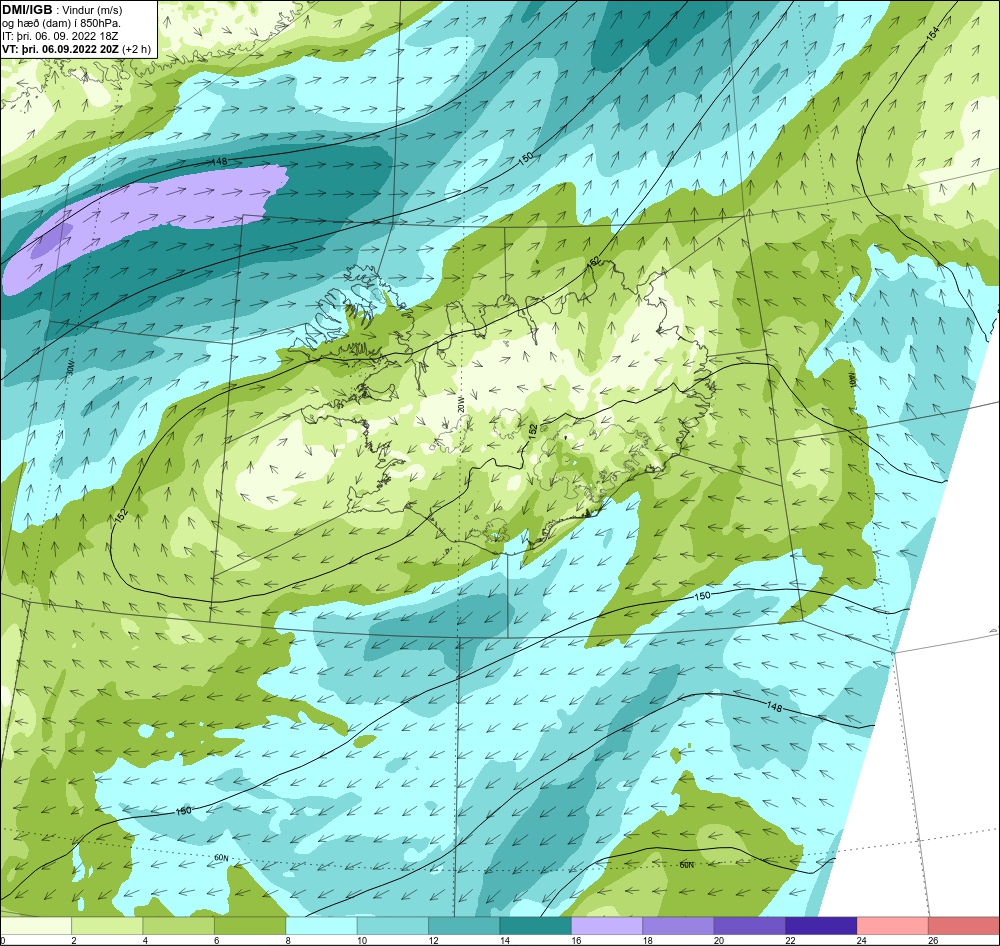Click the 2–4 m/s light green legend swatch
This screenshot has width=1000, height=946.
107,926
